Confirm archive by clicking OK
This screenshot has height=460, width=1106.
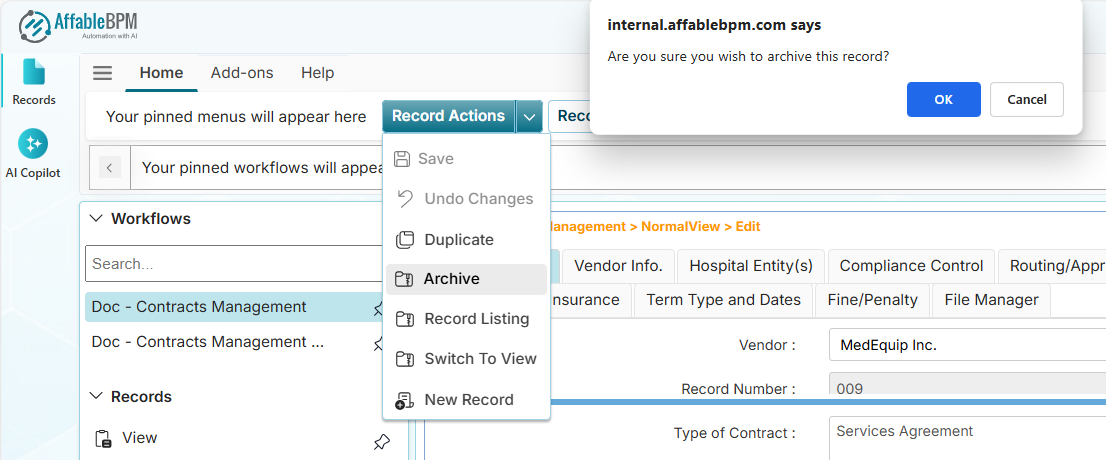[943, 99]
